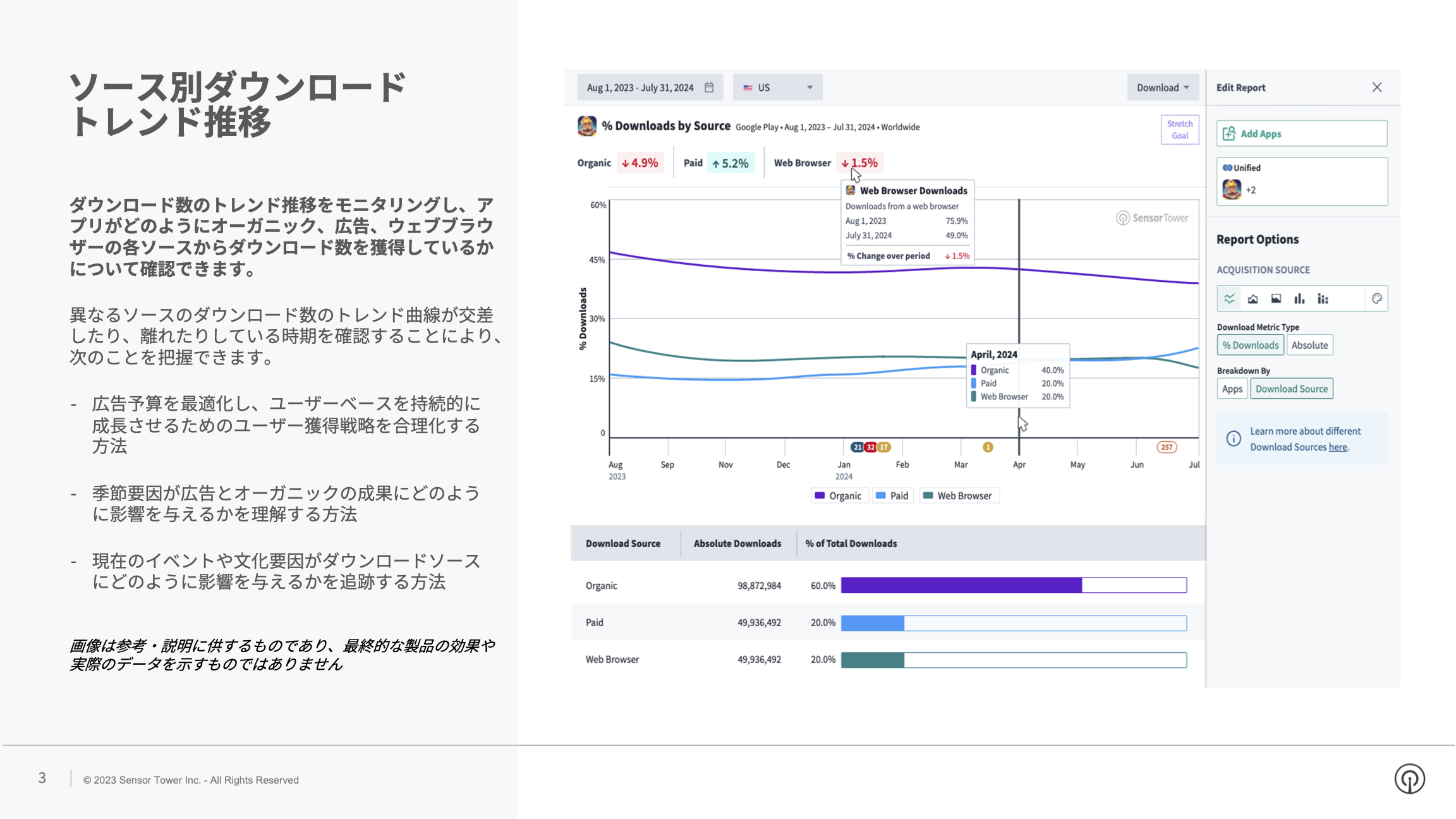Click the calendar icon in date range
This screenshot has height=819, width=1456.
(x=709, y=87)
